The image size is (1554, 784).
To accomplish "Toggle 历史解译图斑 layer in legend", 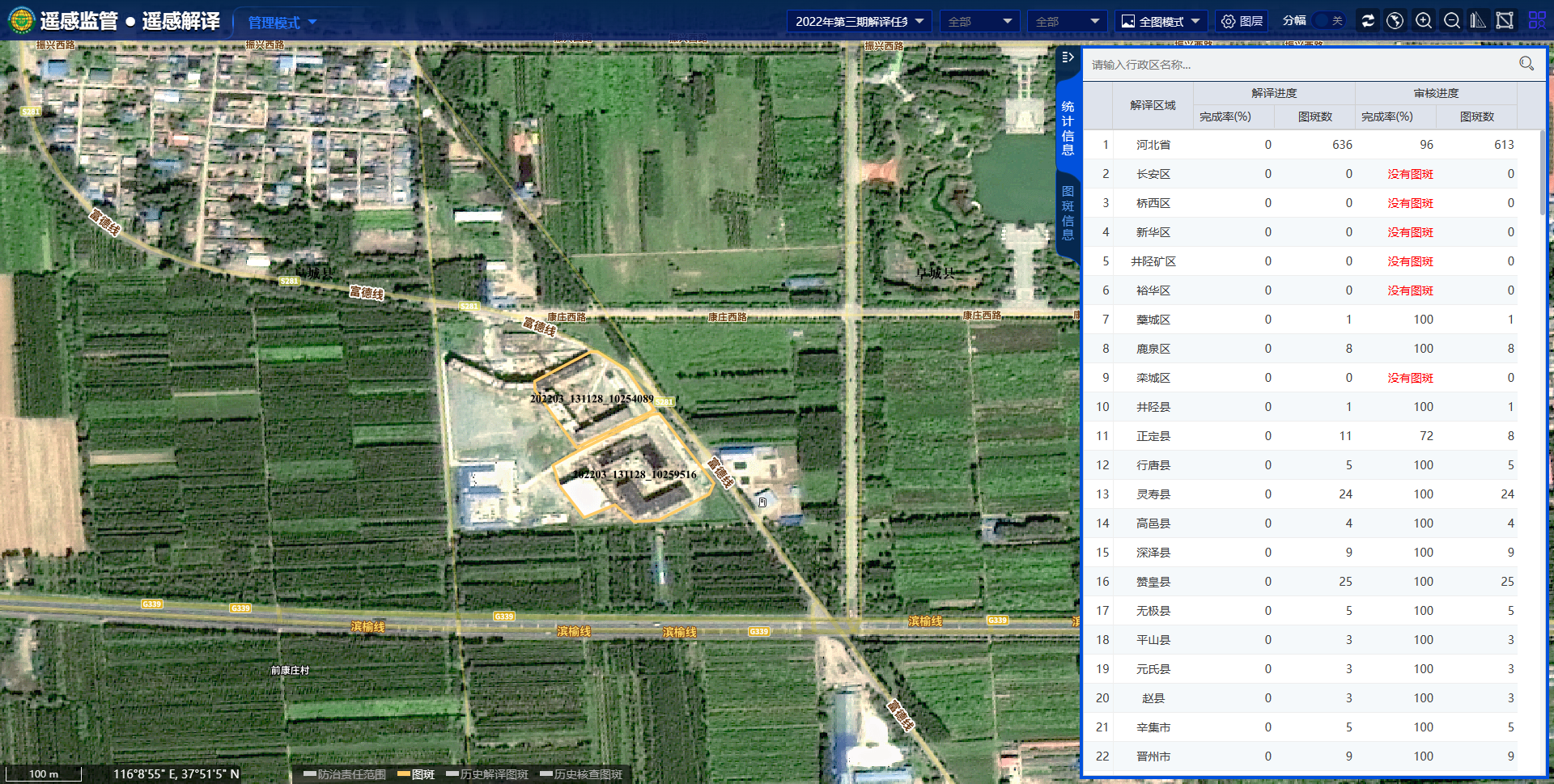I will click(x=487, y=774).
